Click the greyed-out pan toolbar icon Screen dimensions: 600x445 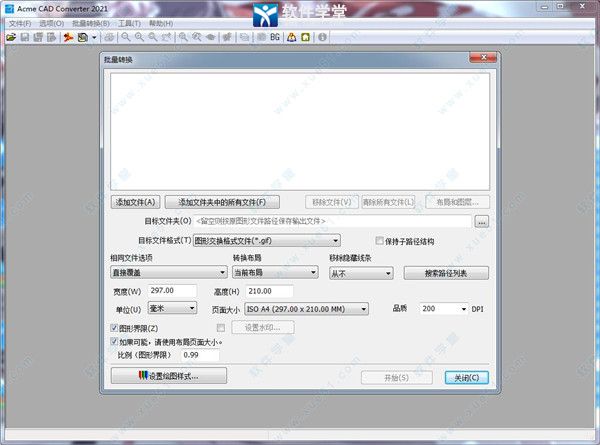coord(227,37)
